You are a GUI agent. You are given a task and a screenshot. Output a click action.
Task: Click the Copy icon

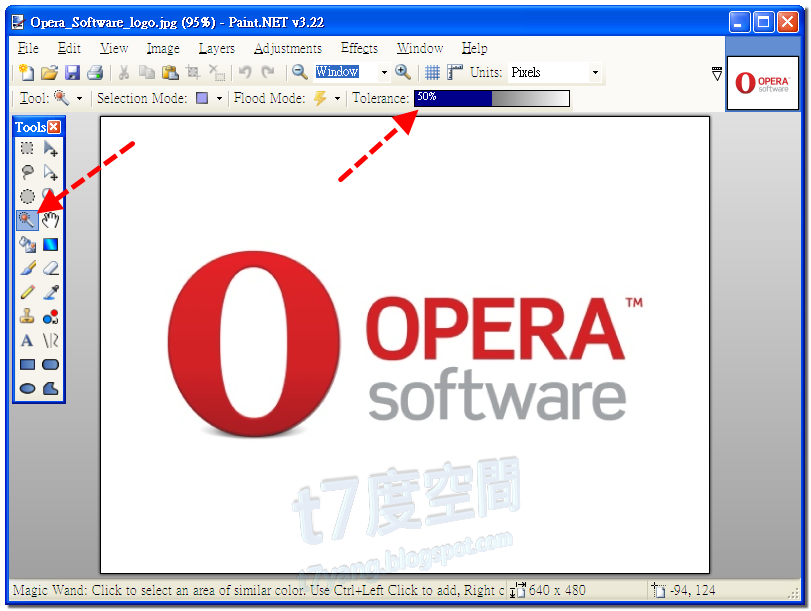(147, 72)
